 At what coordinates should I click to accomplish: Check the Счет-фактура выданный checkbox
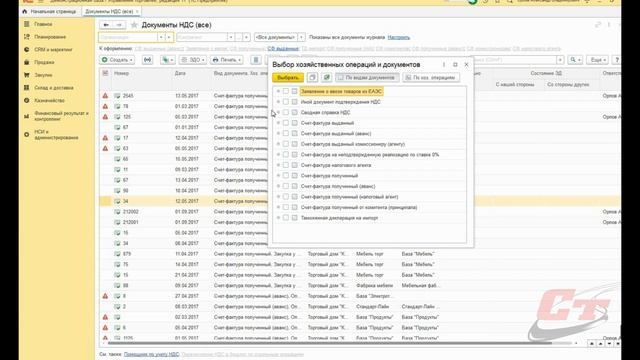[x=286, y=123]
